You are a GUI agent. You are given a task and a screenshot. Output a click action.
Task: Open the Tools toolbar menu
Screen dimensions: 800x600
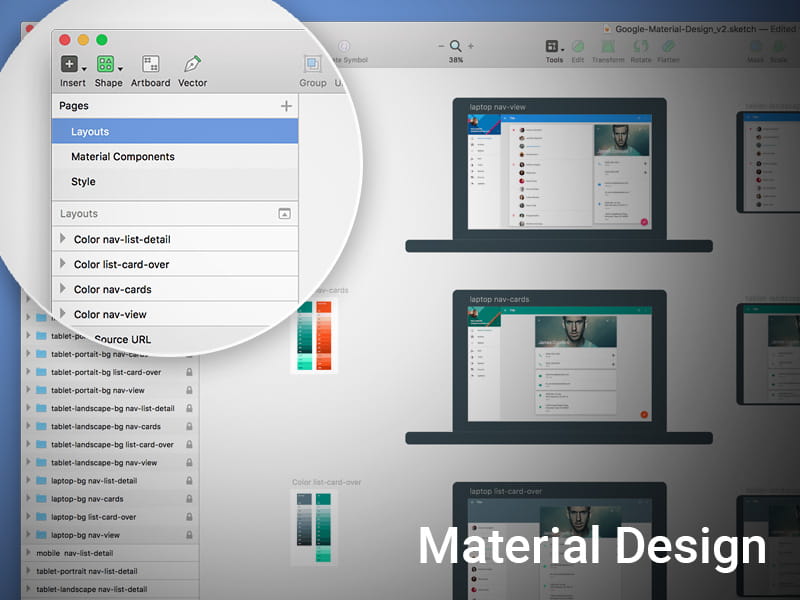coord(554,47)
